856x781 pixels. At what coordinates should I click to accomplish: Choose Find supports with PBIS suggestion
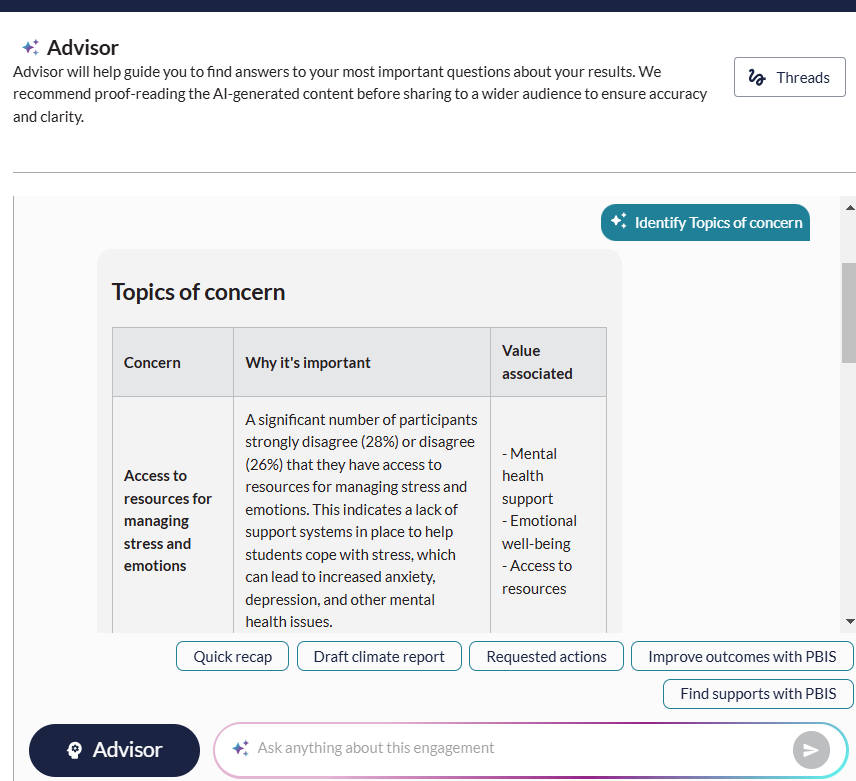[x=758, y=694]
